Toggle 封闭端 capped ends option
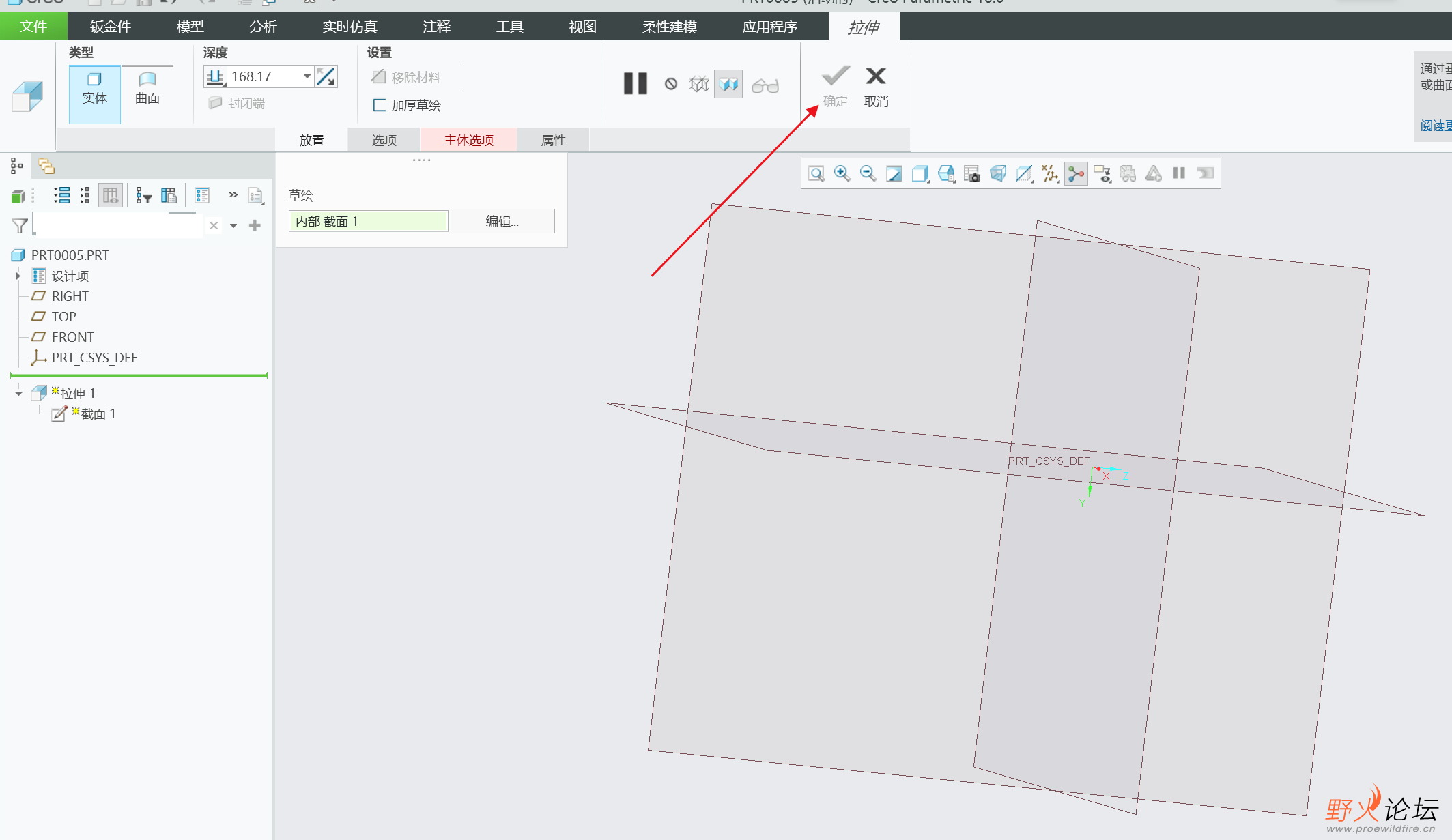The height and width of the screenshot is (840, 1452). [236, 103]
